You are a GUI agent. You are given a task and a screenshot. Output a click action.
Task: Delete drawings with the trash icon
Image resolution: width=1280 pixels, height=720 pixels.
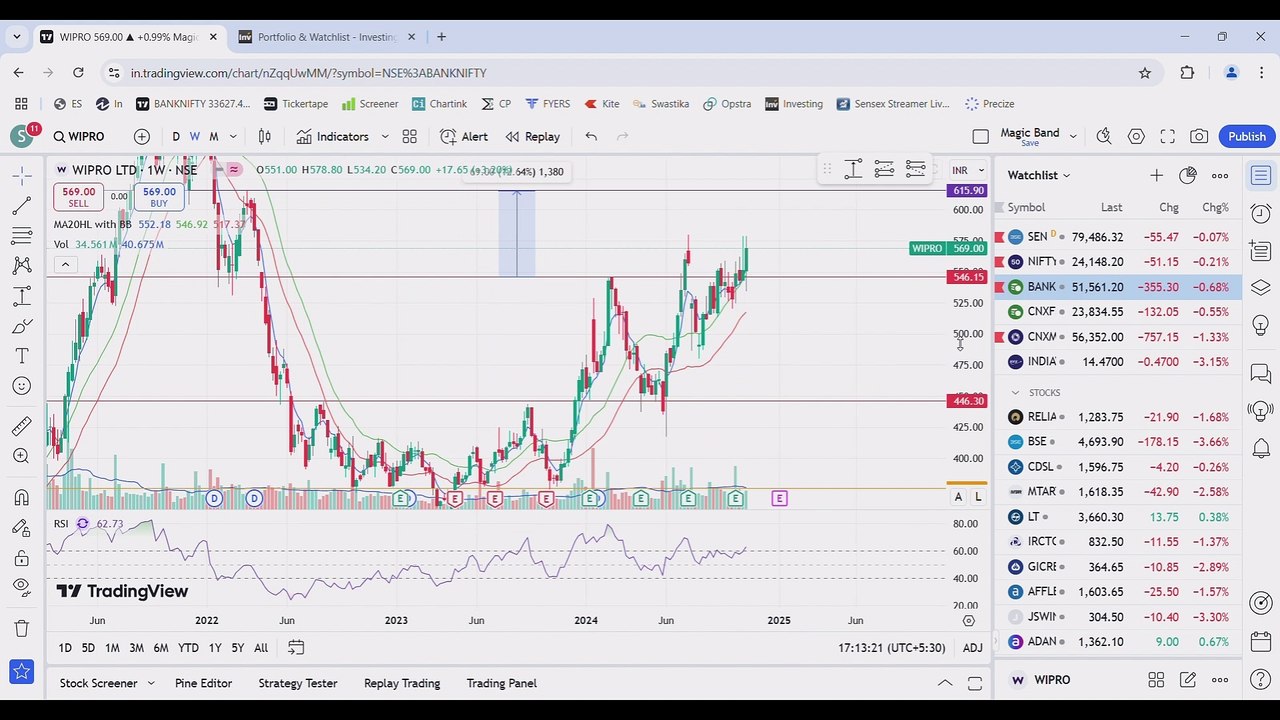click(21, 628)
